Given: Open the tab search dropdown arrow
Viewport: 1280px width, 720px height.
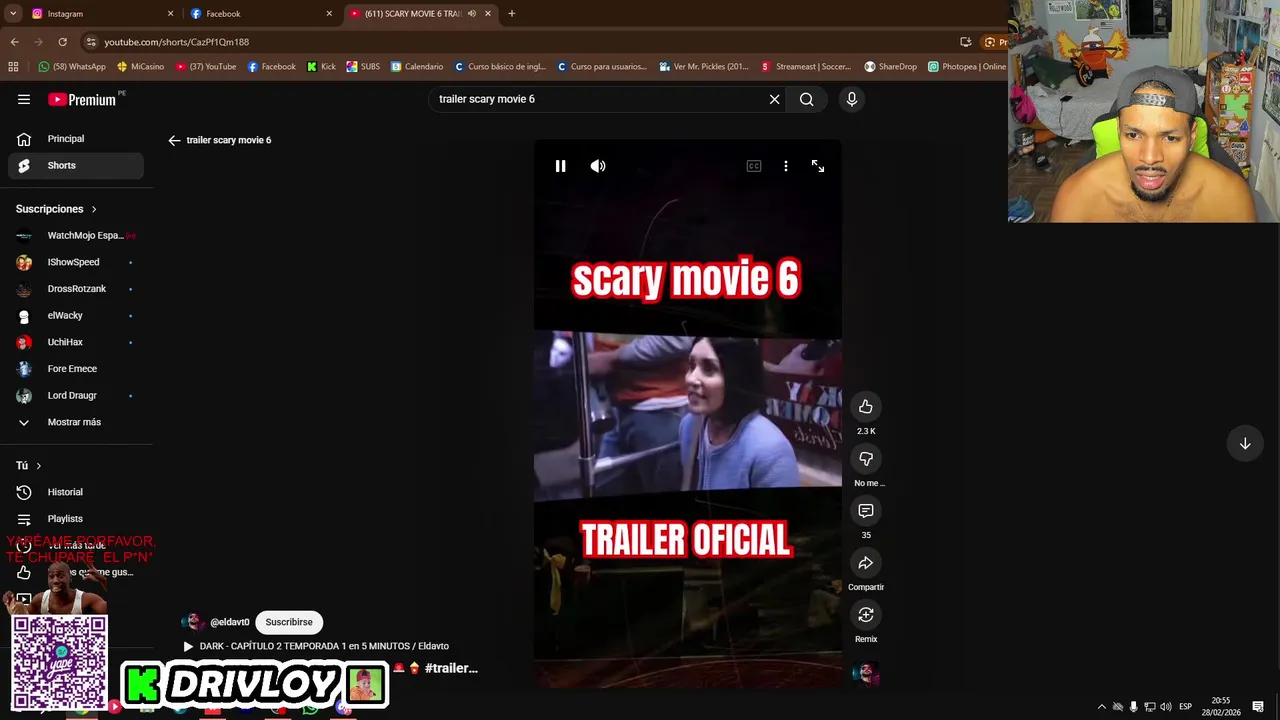Looking at the screenshot, I should click(x=13, y=14).
